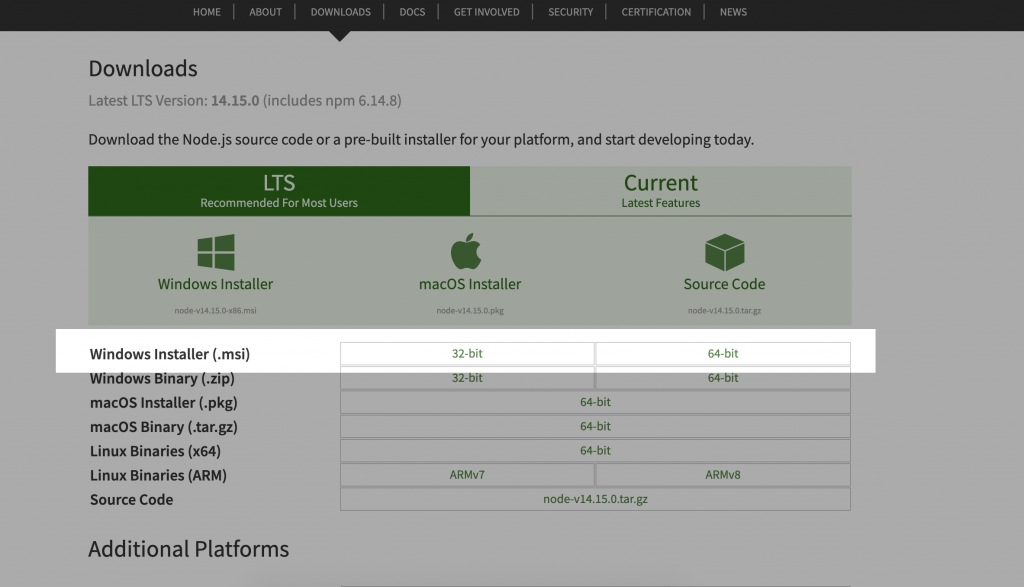1024x587 pixels.
Task: Open the NEWS navigation item
Action: (x=733, y=12)
